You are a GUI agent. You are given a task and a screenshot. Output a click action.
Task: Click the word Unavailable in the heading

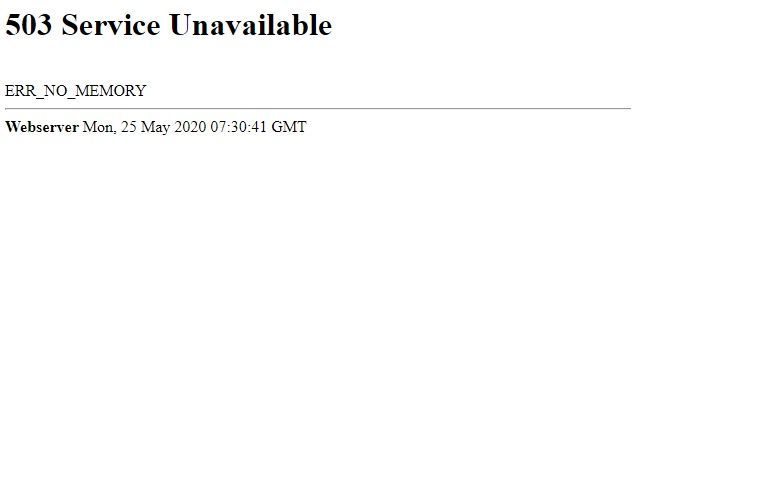coord(251,25)
